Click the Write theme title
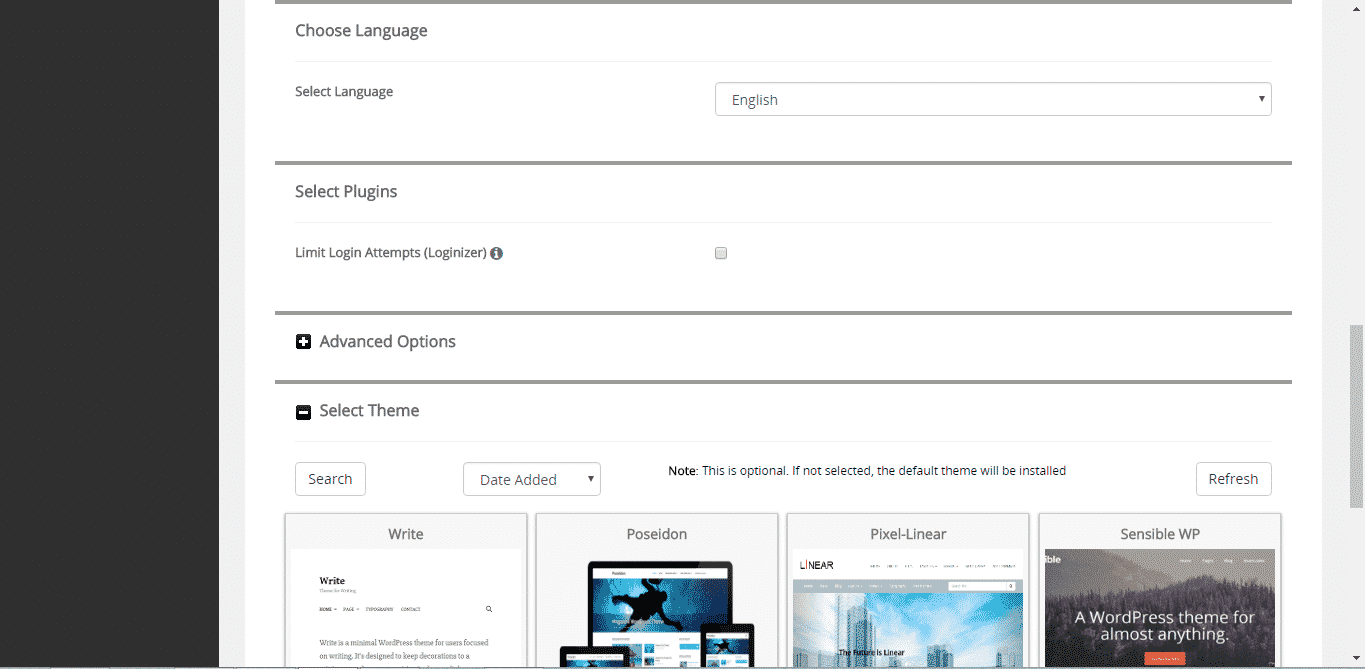 [x=406, y=534]
